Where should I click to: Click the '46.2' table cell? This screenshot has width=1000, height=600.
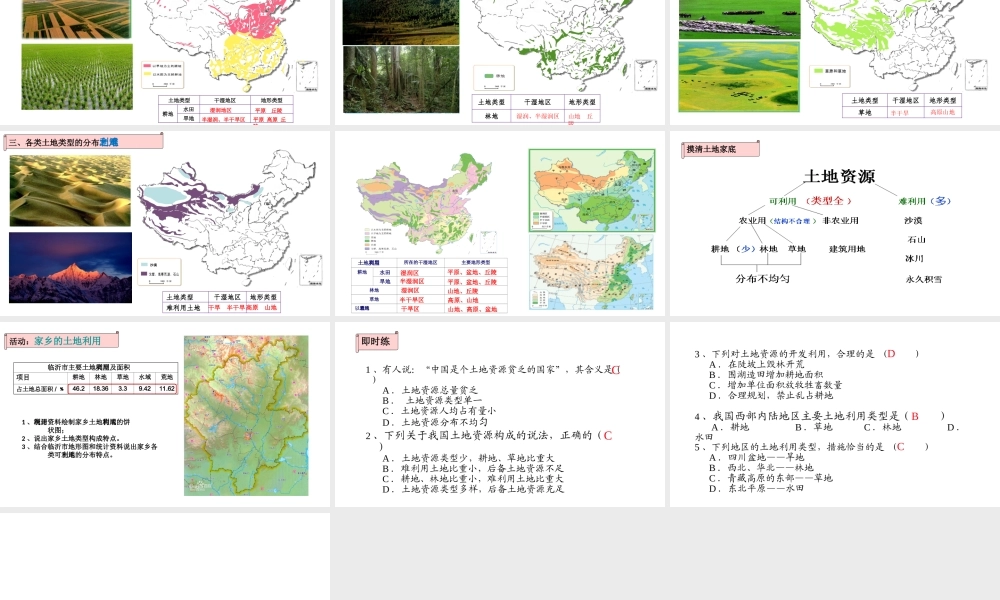[78, 388]
